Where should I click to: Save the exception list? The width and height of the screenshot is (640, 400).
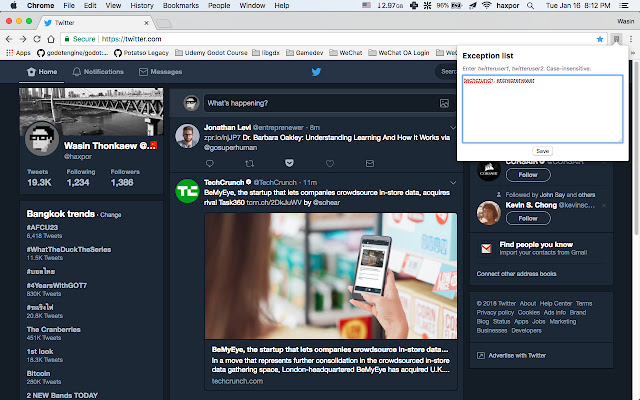(542, 151)
